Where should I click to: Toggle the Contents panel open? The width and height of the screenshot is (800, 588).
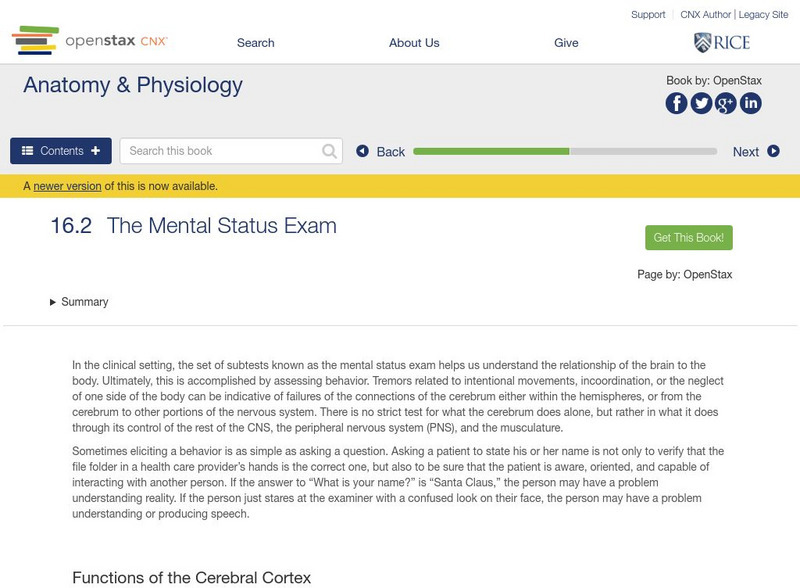point(61,151)
